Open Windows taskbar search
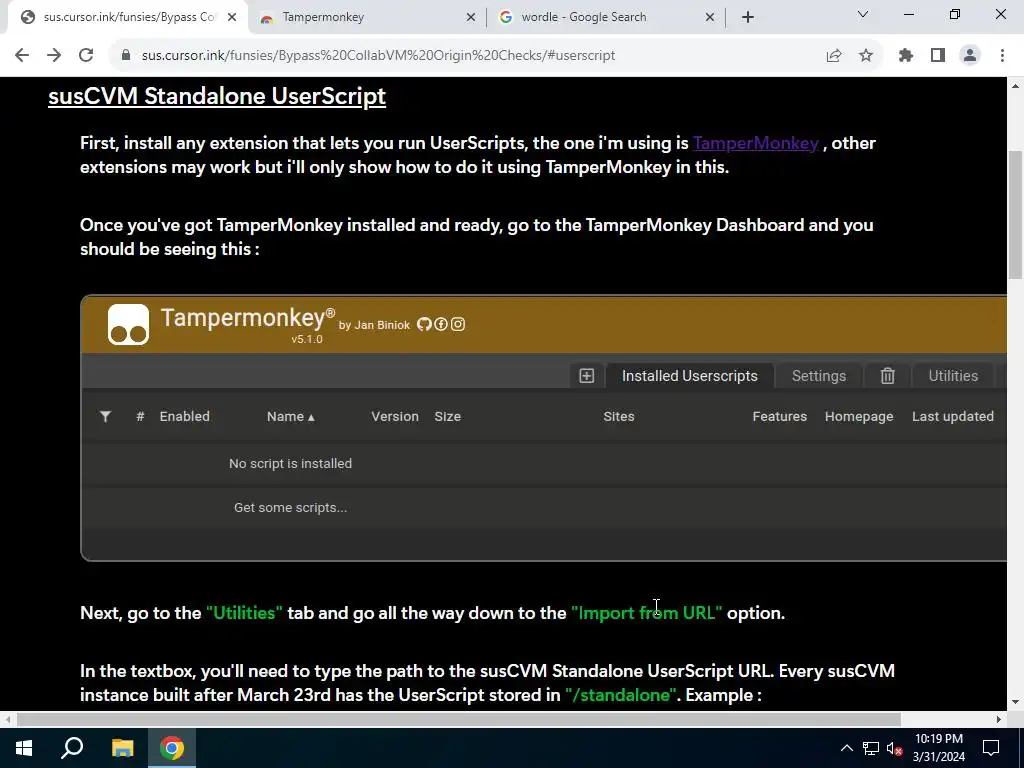Screen dimensions: 1024x768 point(72,748)
